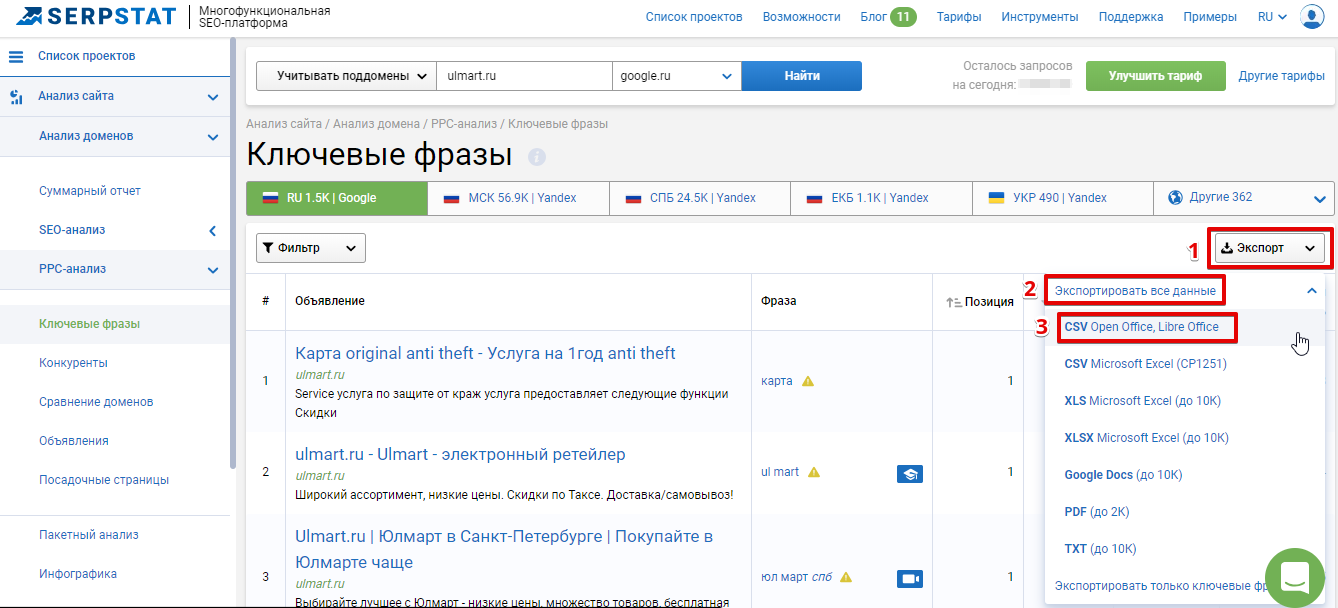Open Конкуренты in sidebar
Viewport: 1338px width, 608px height.
point(73,363)
